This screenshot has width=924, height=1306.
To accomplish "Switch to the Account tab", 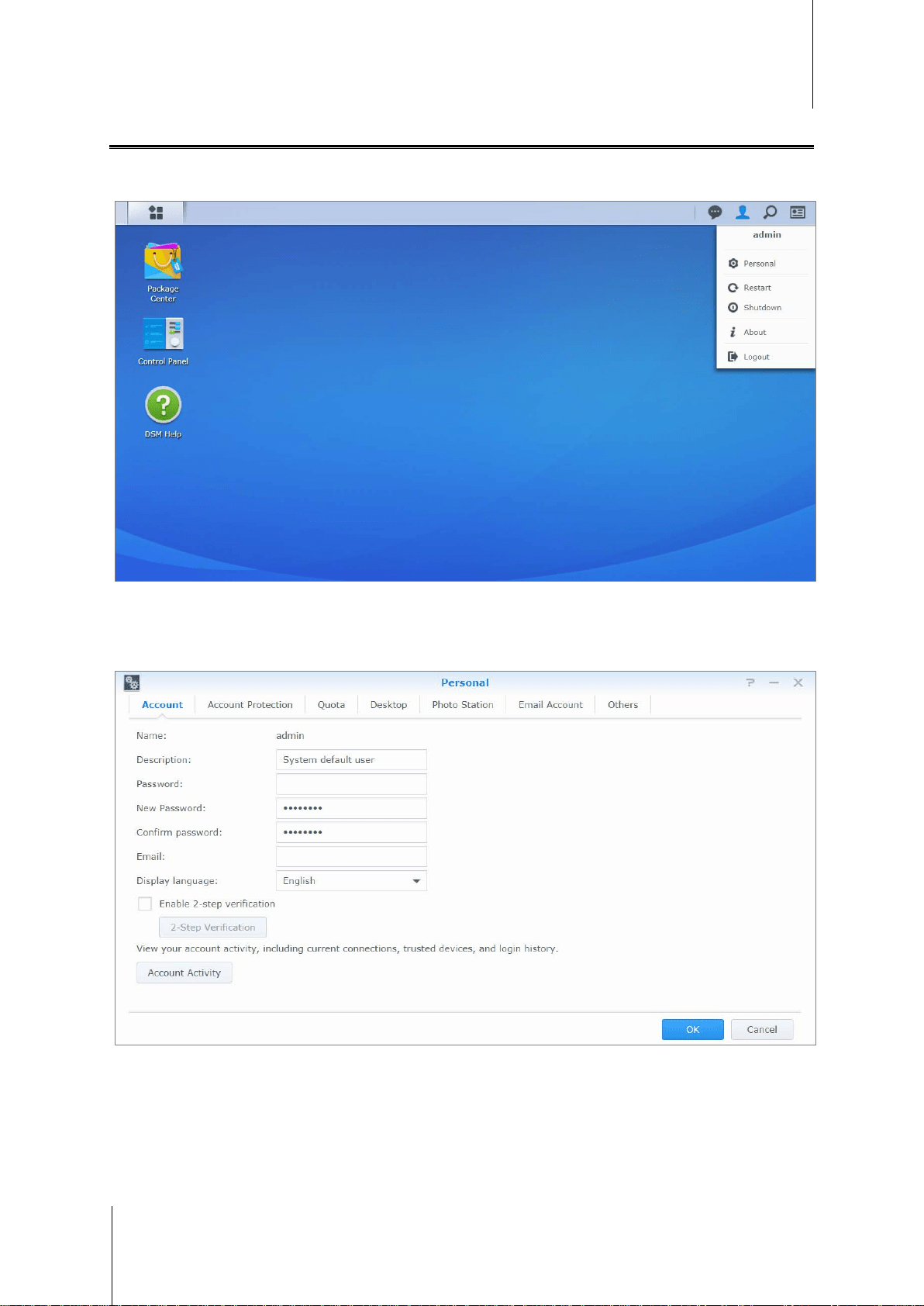I will [x=162, y=705].
